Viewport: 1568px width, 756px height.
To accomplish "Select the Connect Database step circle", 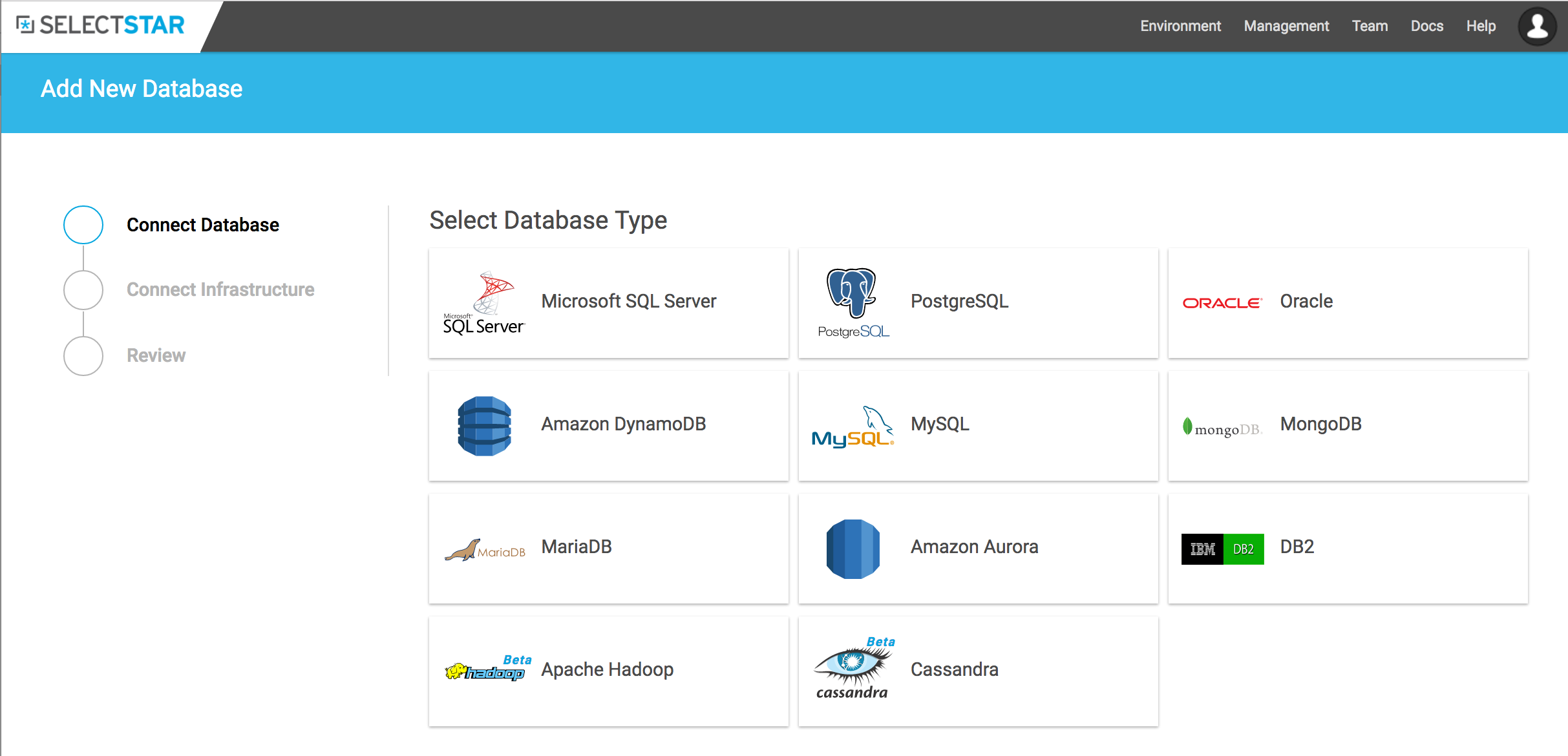I will pyautogui.click(x=83, y=225).
